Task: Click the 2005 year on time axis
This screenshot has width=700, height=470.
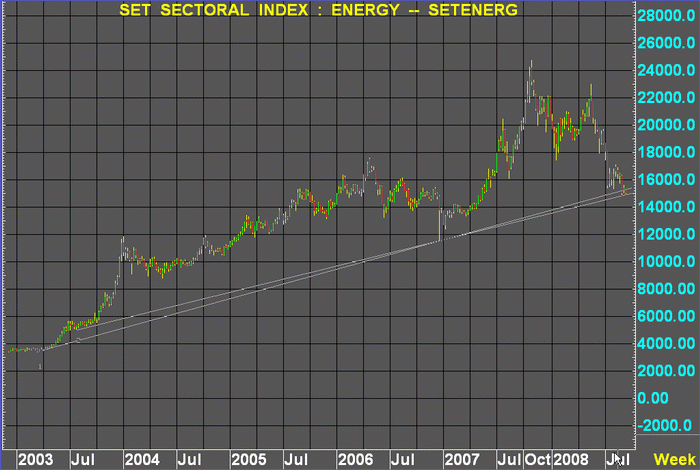Action: [x=249, y=460]
